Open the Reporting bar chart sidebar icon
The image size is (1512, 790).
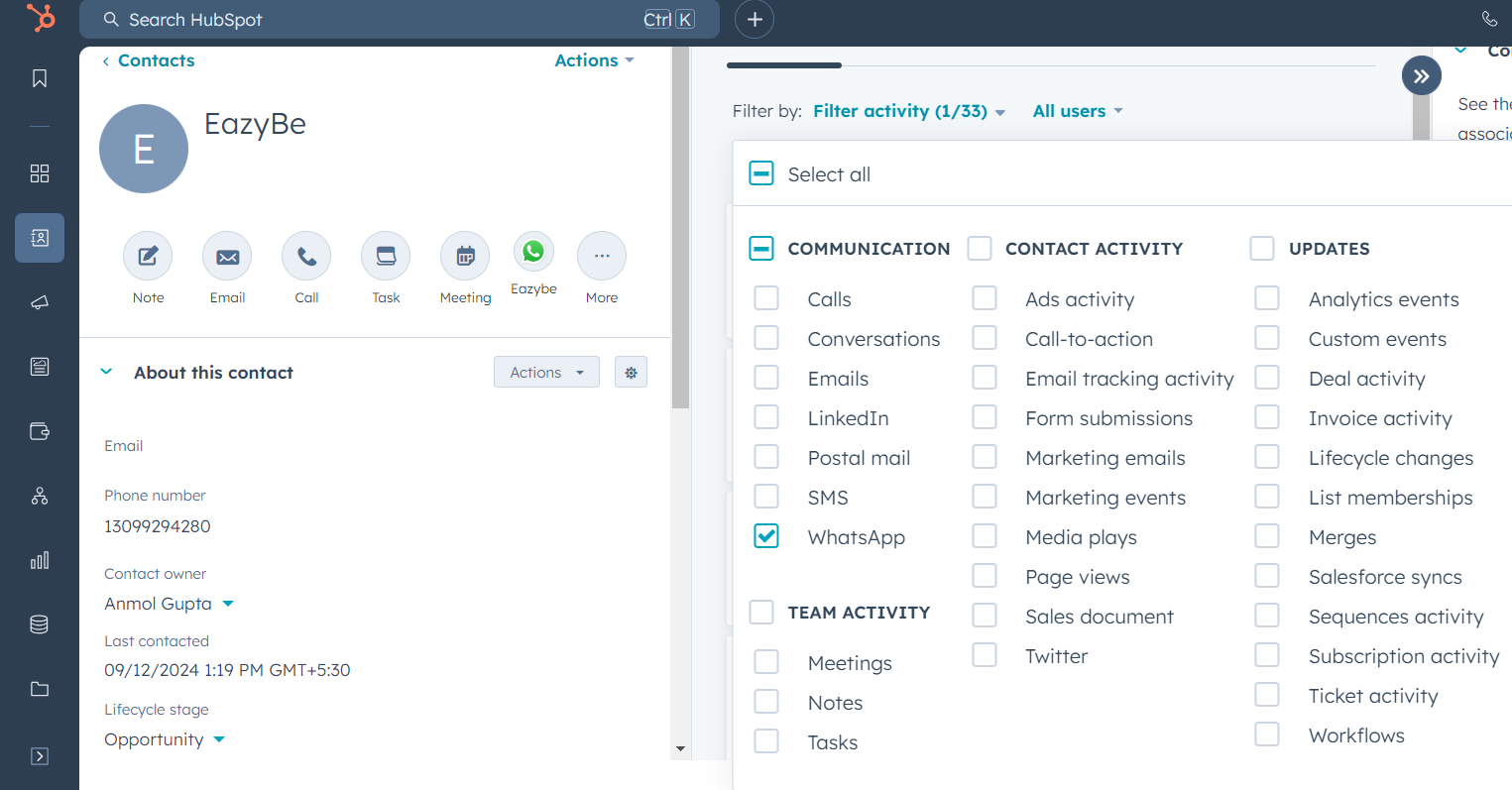[40, 560]
